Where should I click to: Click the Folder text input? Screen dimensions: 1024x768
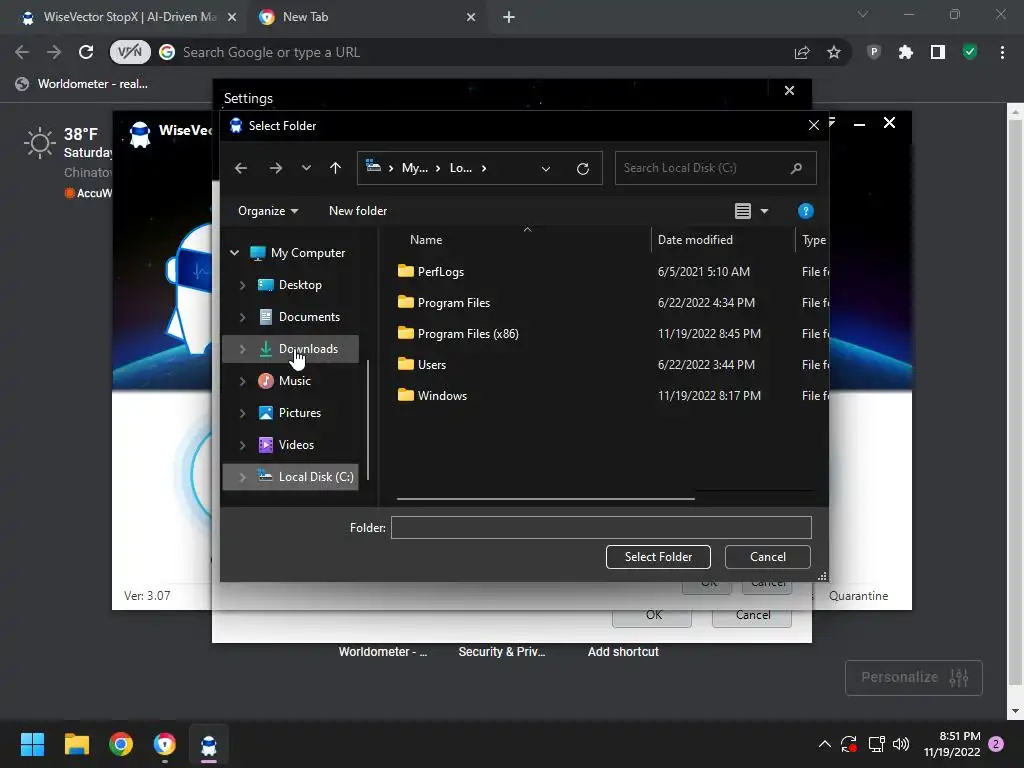coord(601,528)
